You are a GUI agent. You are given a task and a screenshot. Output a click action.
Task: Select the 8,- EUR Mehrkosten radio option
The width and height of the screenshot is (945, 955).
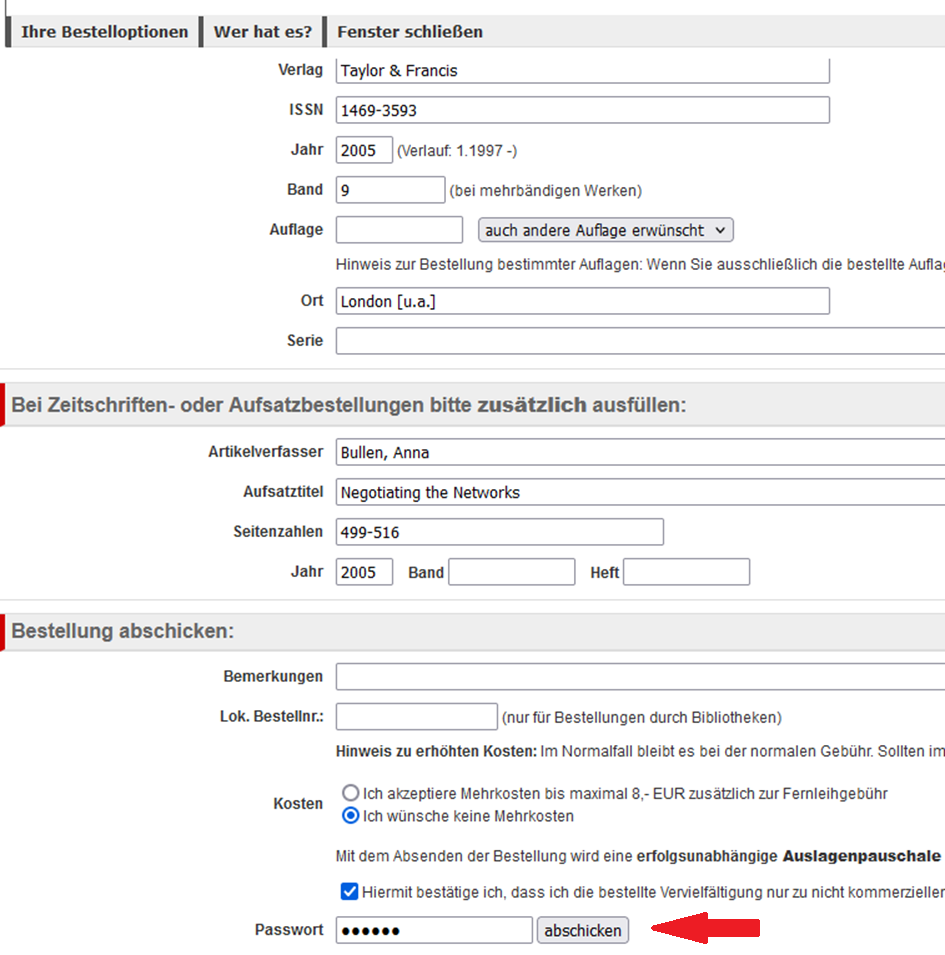tap(351, 793)
